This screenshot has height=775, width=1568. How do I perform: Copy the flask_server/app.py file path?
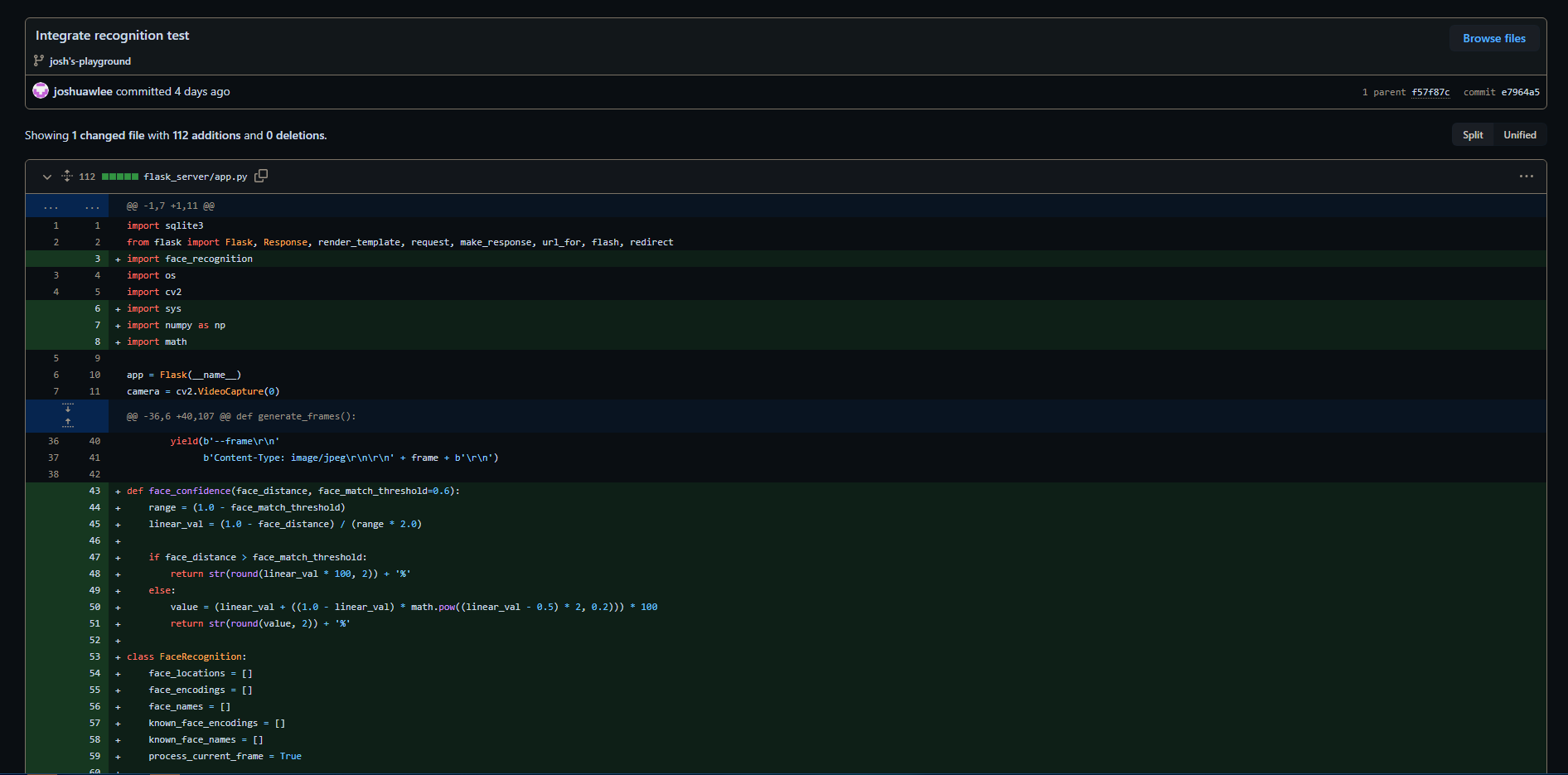[x=261, y=176]
